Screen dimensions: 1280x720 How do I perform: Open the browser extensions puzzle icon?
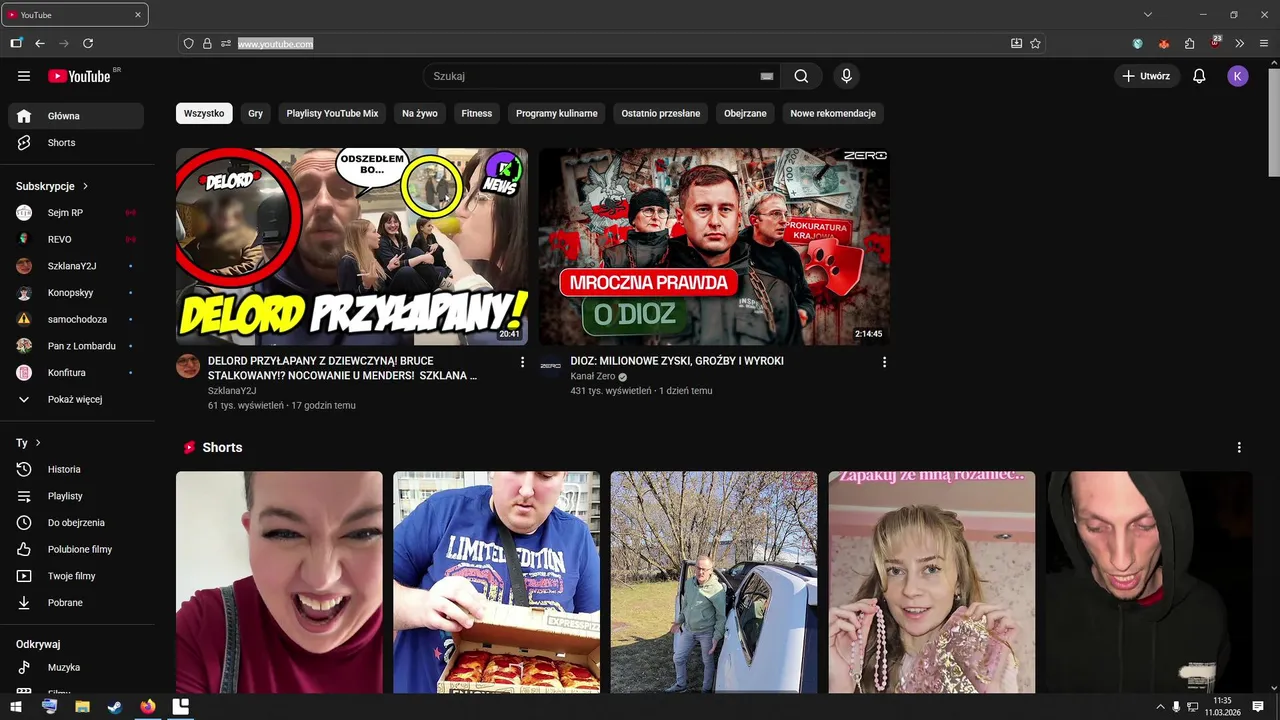1189,44
